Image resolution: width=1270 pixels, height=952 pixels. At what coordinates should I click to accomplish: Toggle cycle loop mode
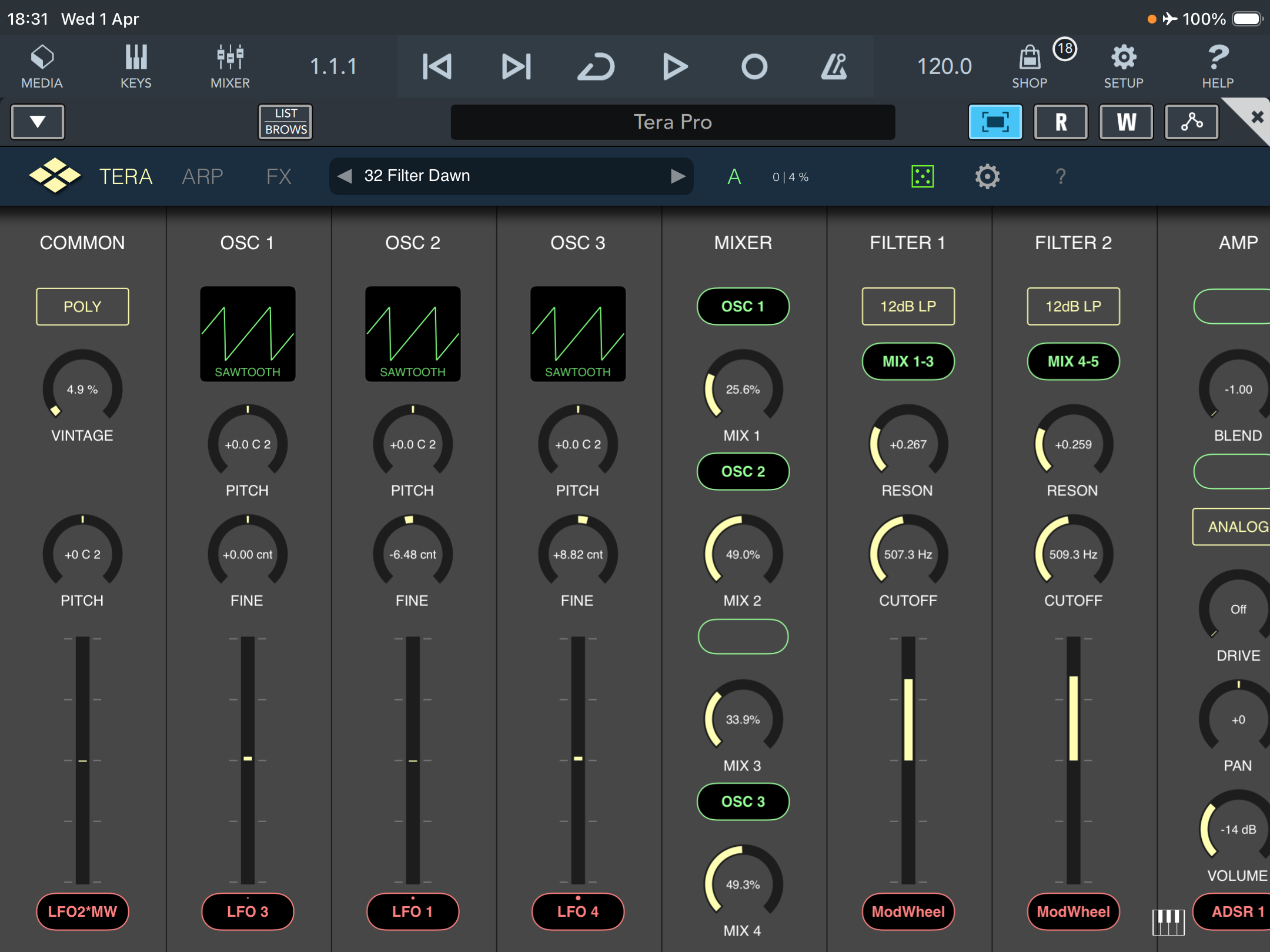[596, 66]
